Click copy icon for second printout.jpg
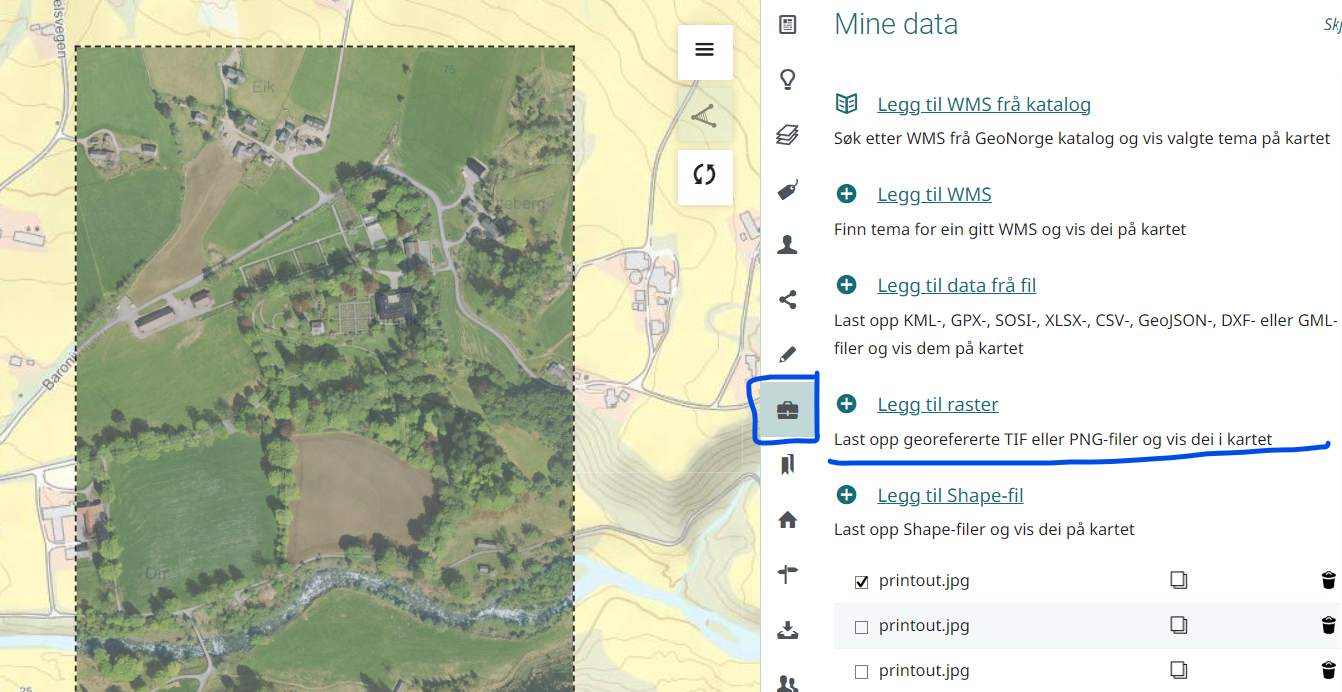Screen dimensions: 1342x692 (x=1179, y=625)
